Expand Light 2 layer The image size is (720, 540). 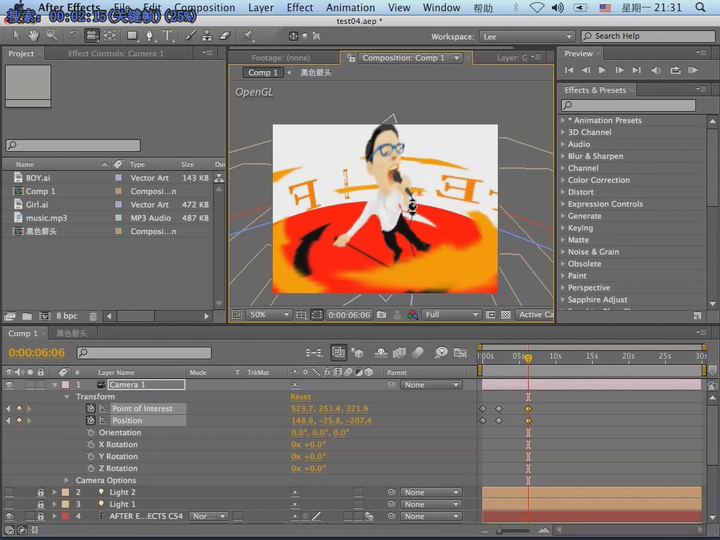tap(54, 492)
